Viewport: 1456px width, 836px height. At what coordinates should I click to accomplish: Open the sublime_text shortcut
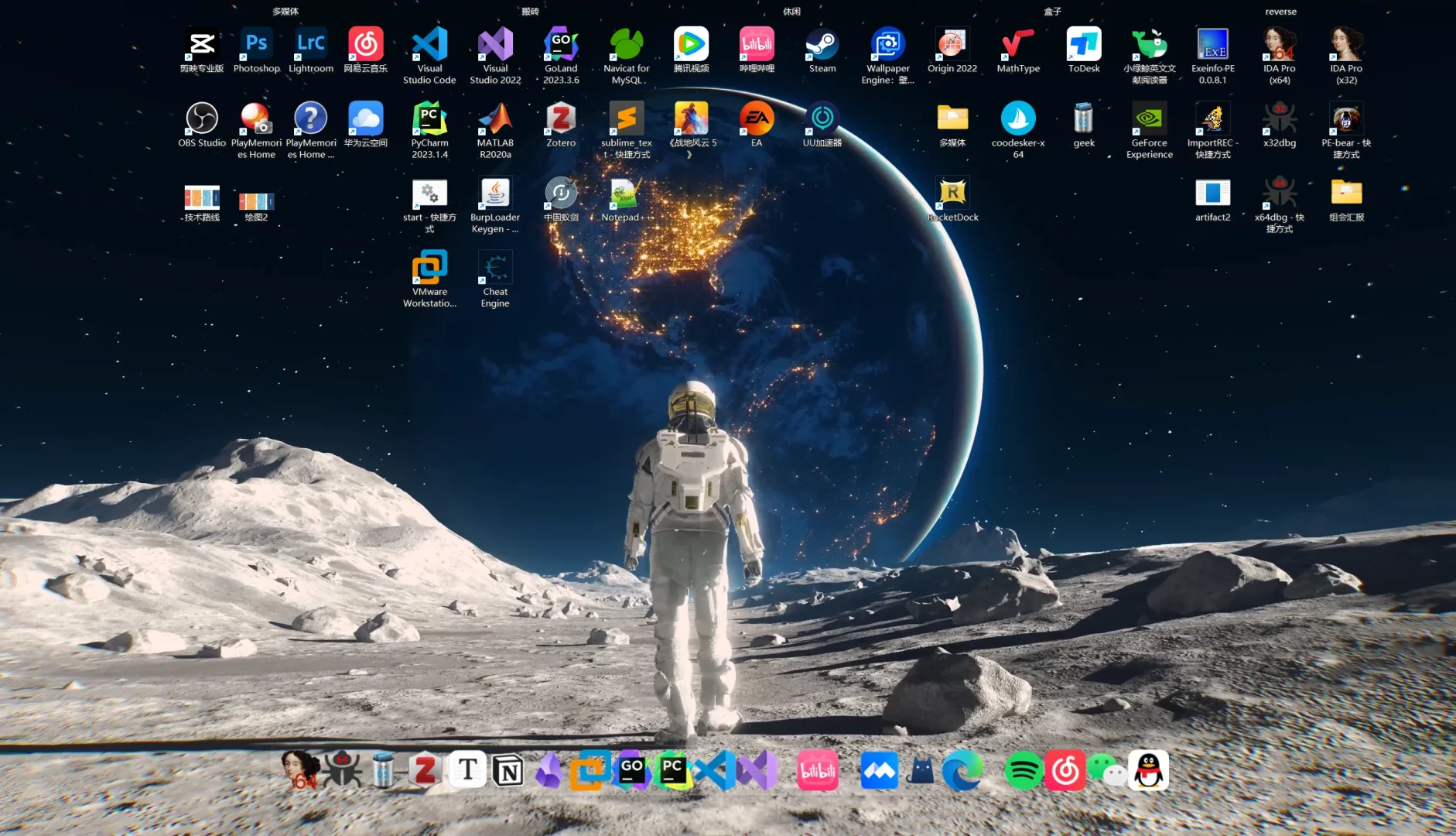627,130
